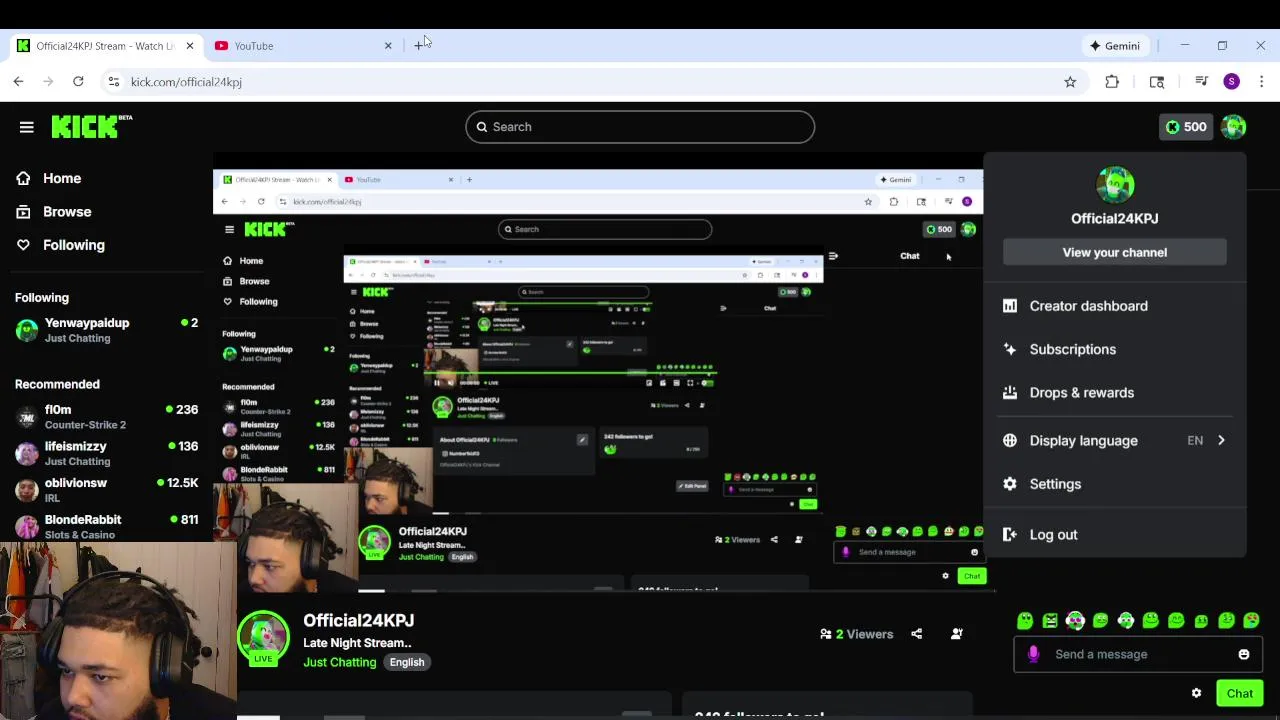
Task: Open Chrome extensions puzzle icon
Action: [x=1112, y=82]
